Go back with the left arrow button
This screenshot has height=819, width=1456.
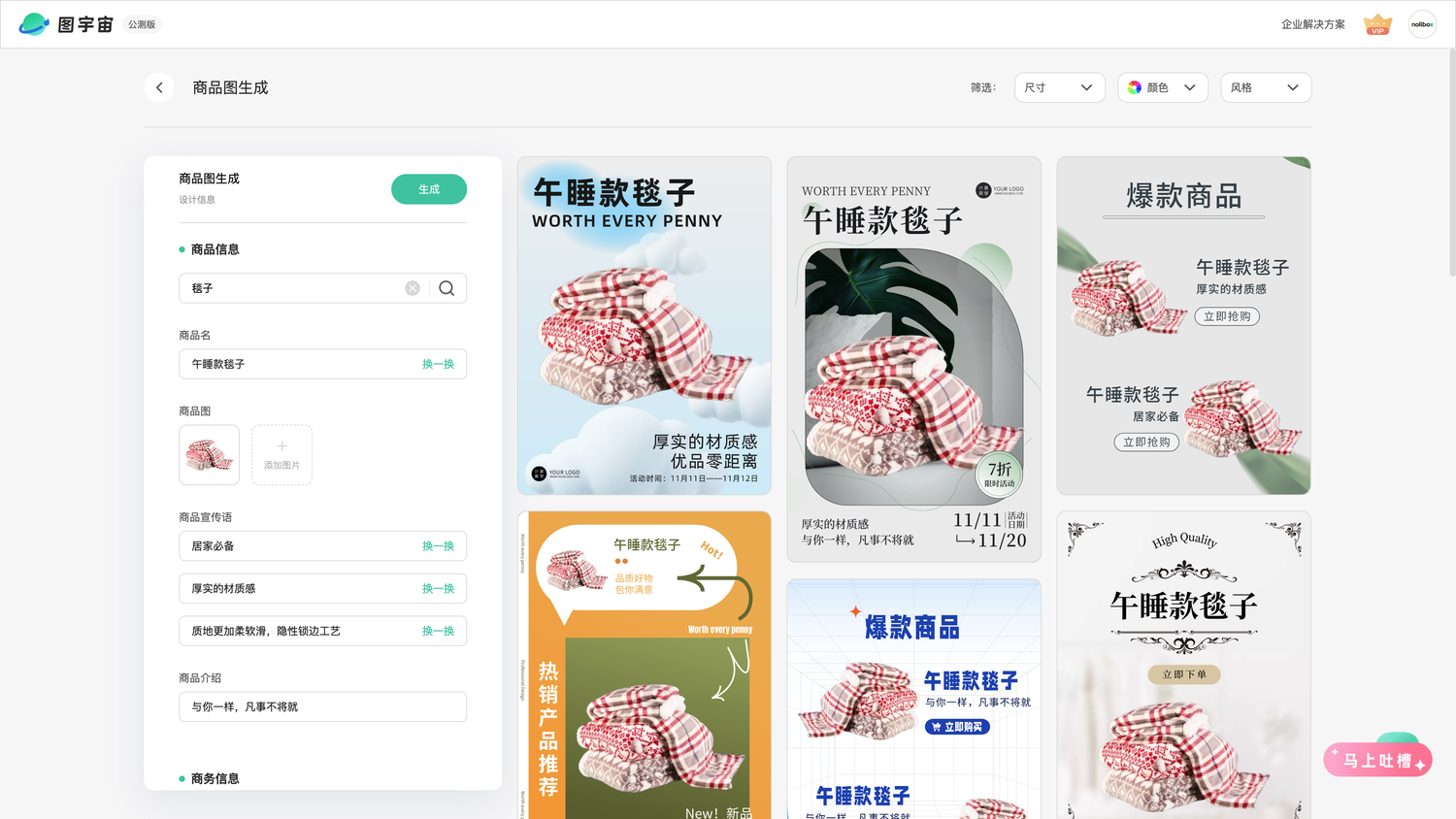tap(159, 87)
